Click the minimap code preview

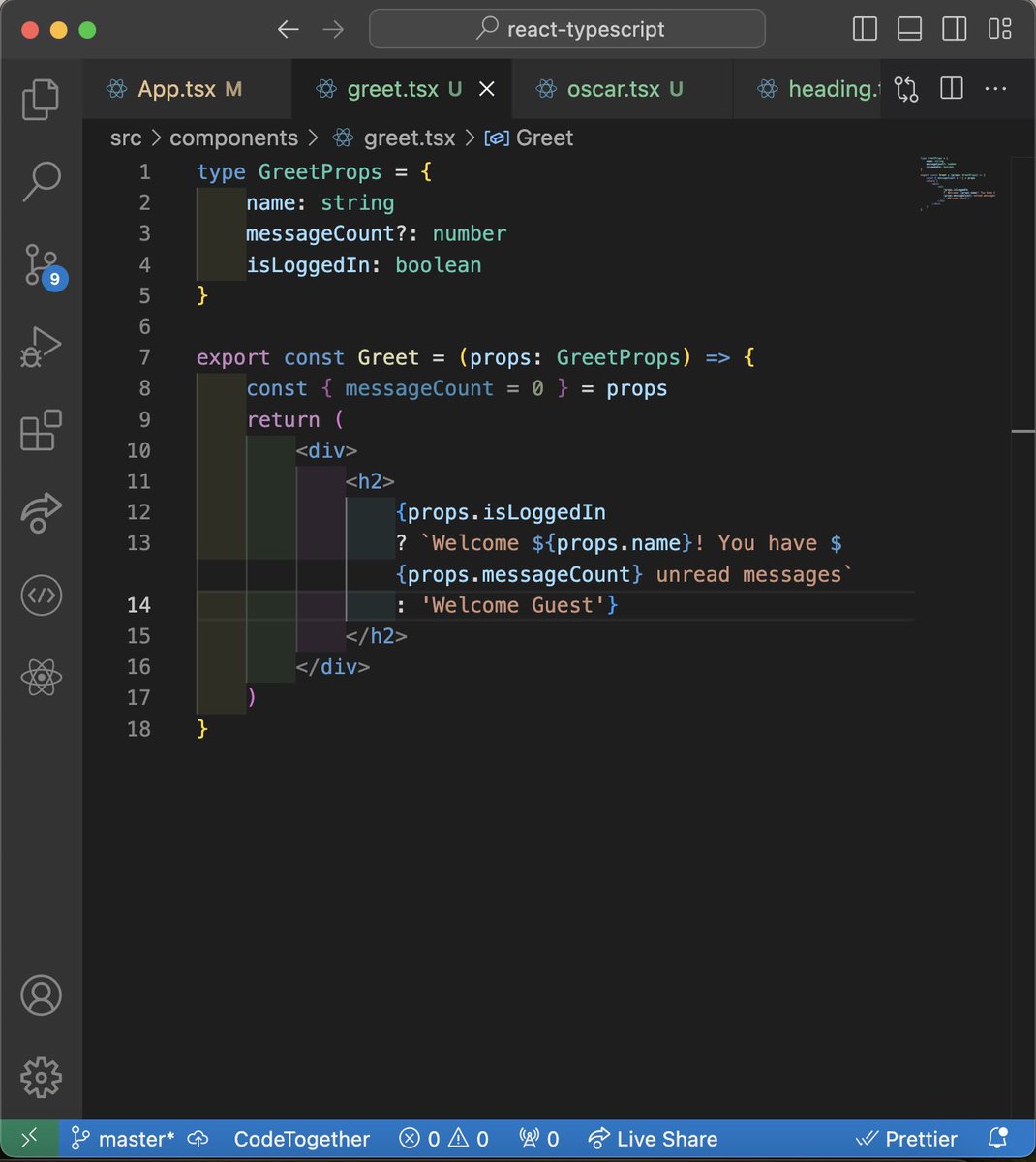[x=957, y=184]
